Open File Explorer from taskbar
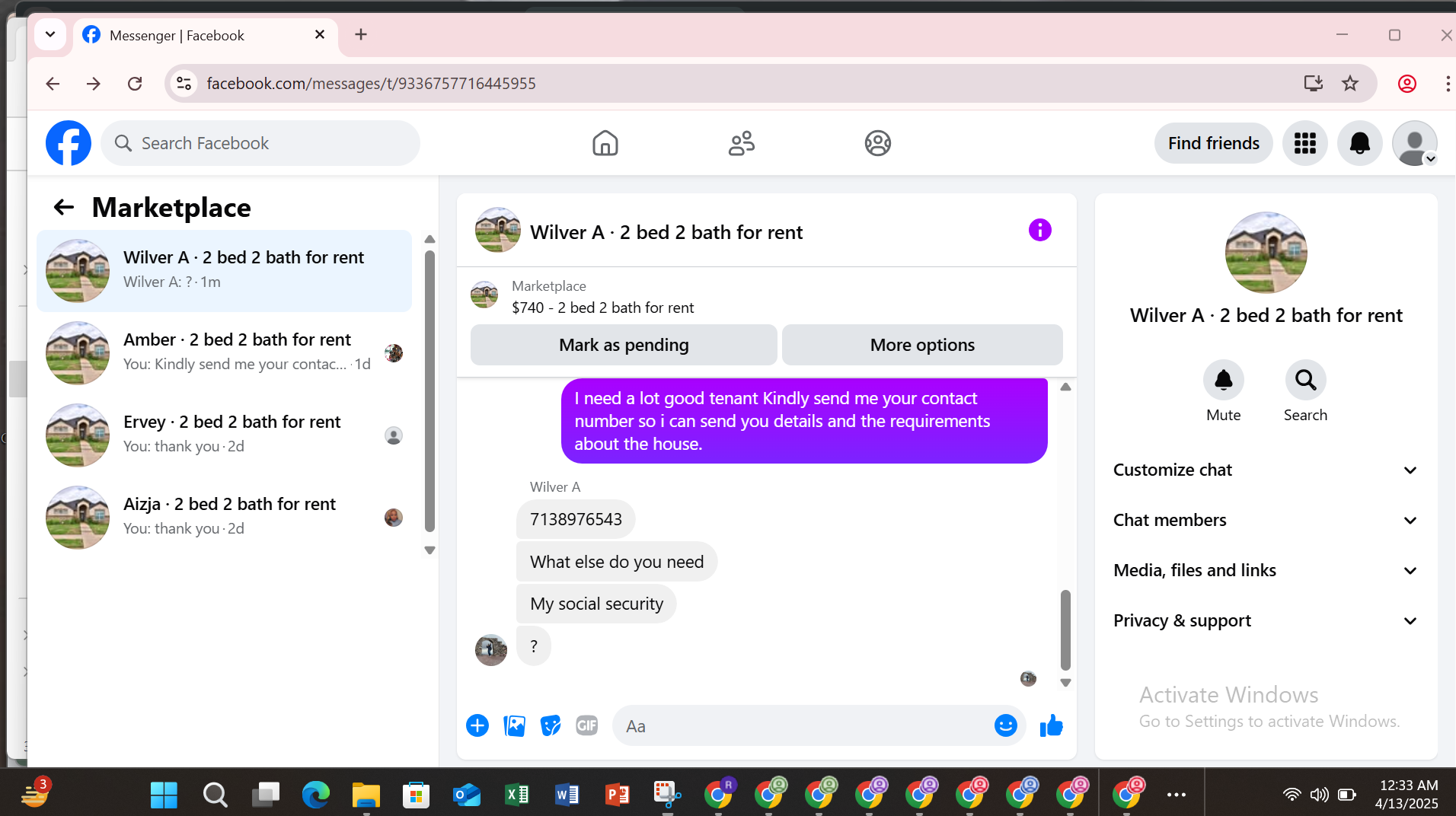The image size is (1456, 816). 366,795
